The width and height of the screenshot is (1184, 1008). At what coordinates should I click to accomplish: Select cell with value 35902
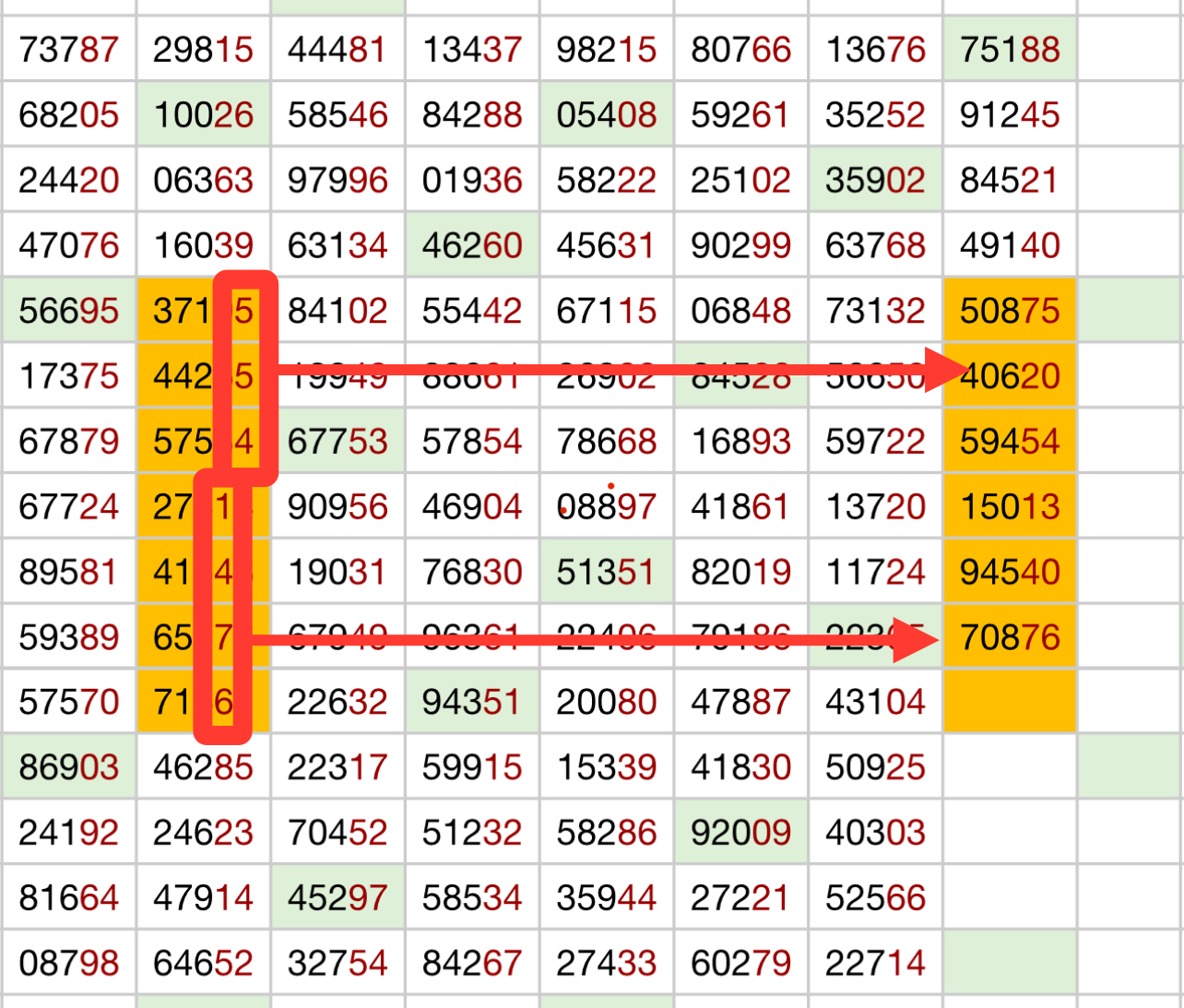pyautogui.click(x=875, y=180)
